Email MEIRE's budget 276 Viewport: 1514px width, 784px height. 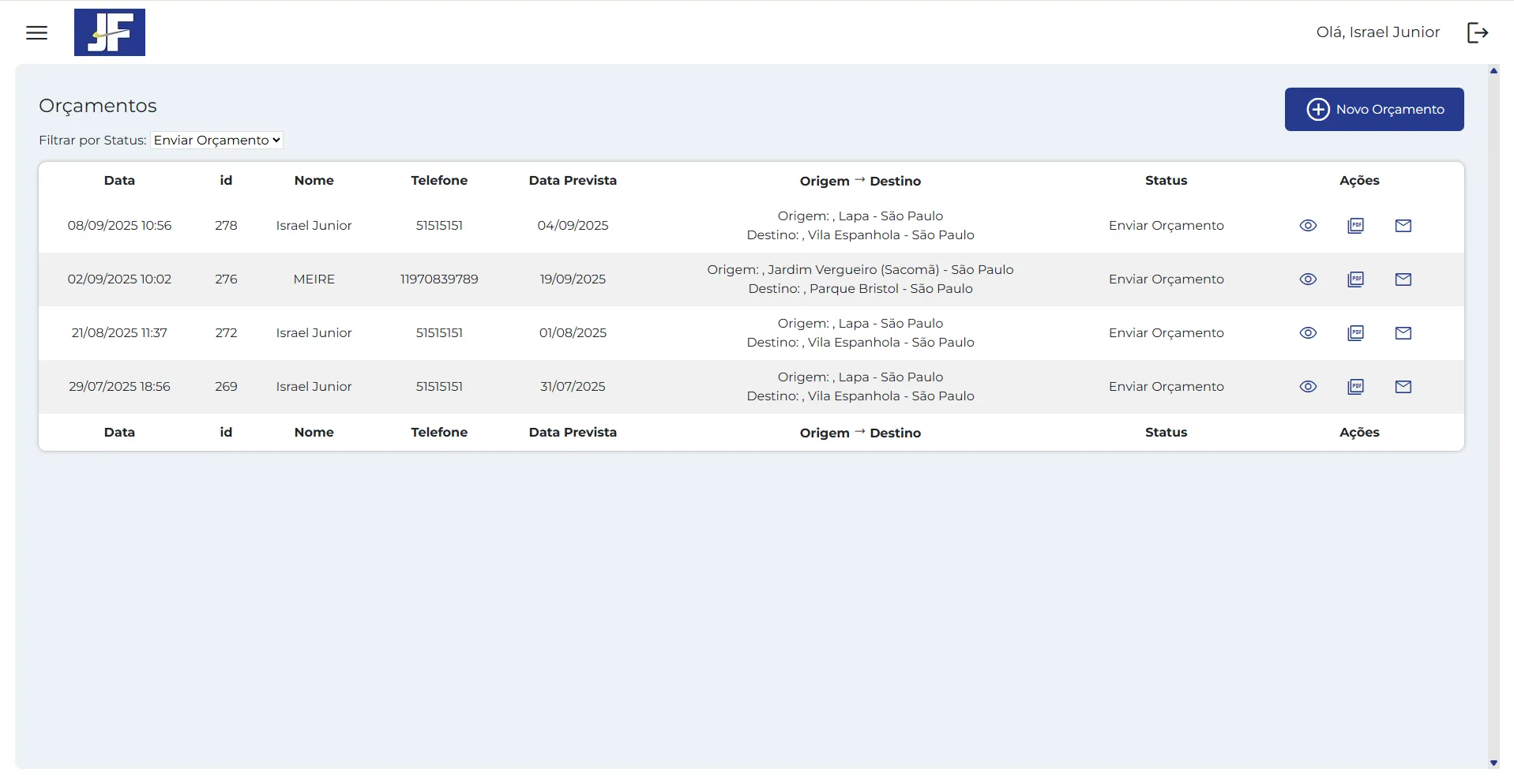(1403, 279)
